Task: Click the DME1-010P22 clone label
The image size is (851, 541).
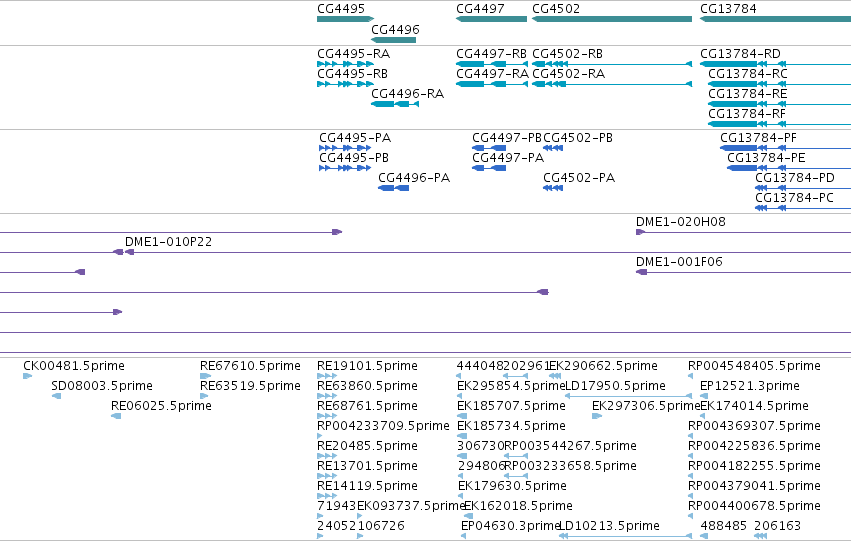Action: (x=168, y=242)
